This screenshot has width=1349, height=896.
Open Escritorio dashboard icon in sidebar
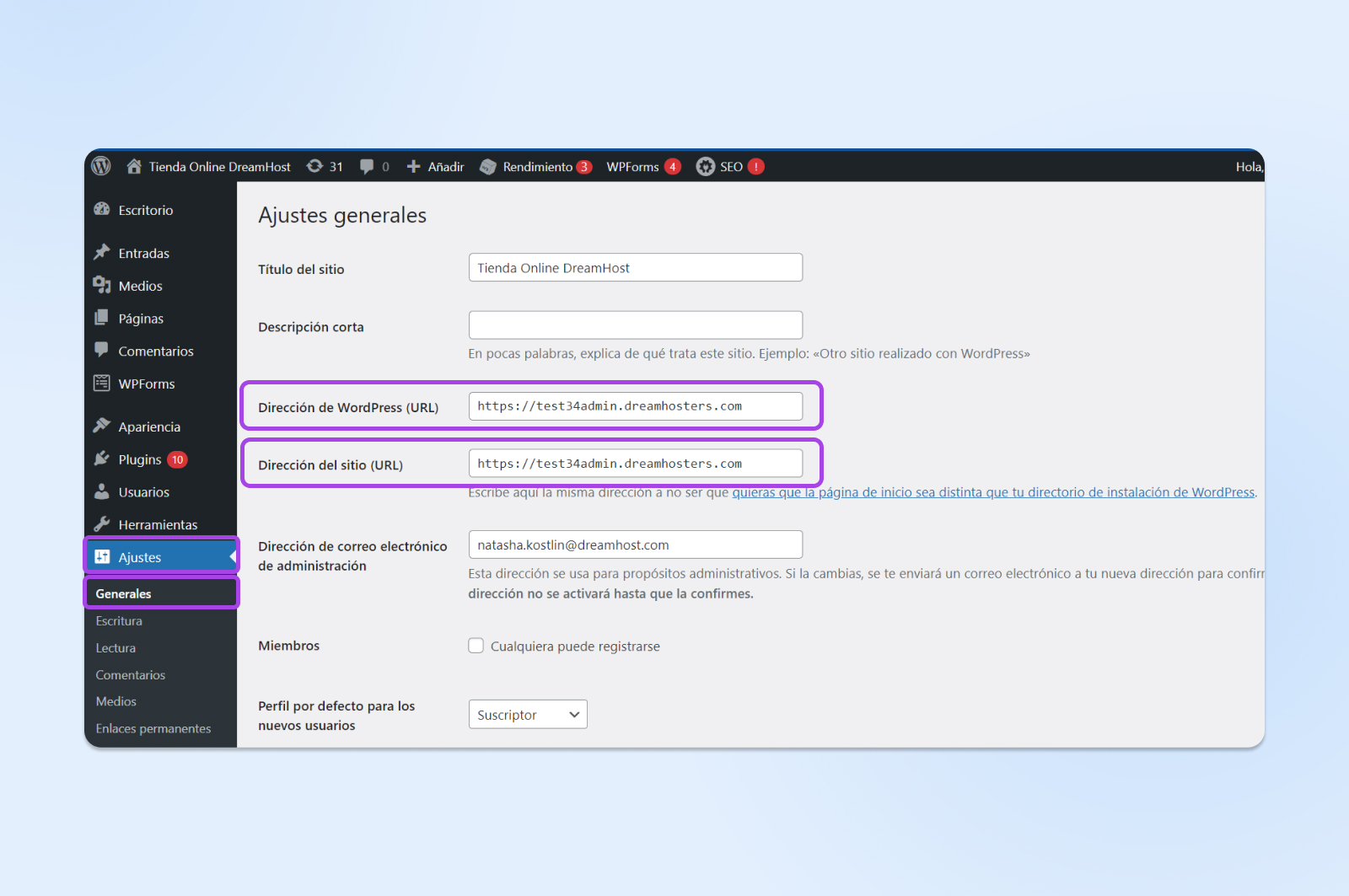click(102, 210)
